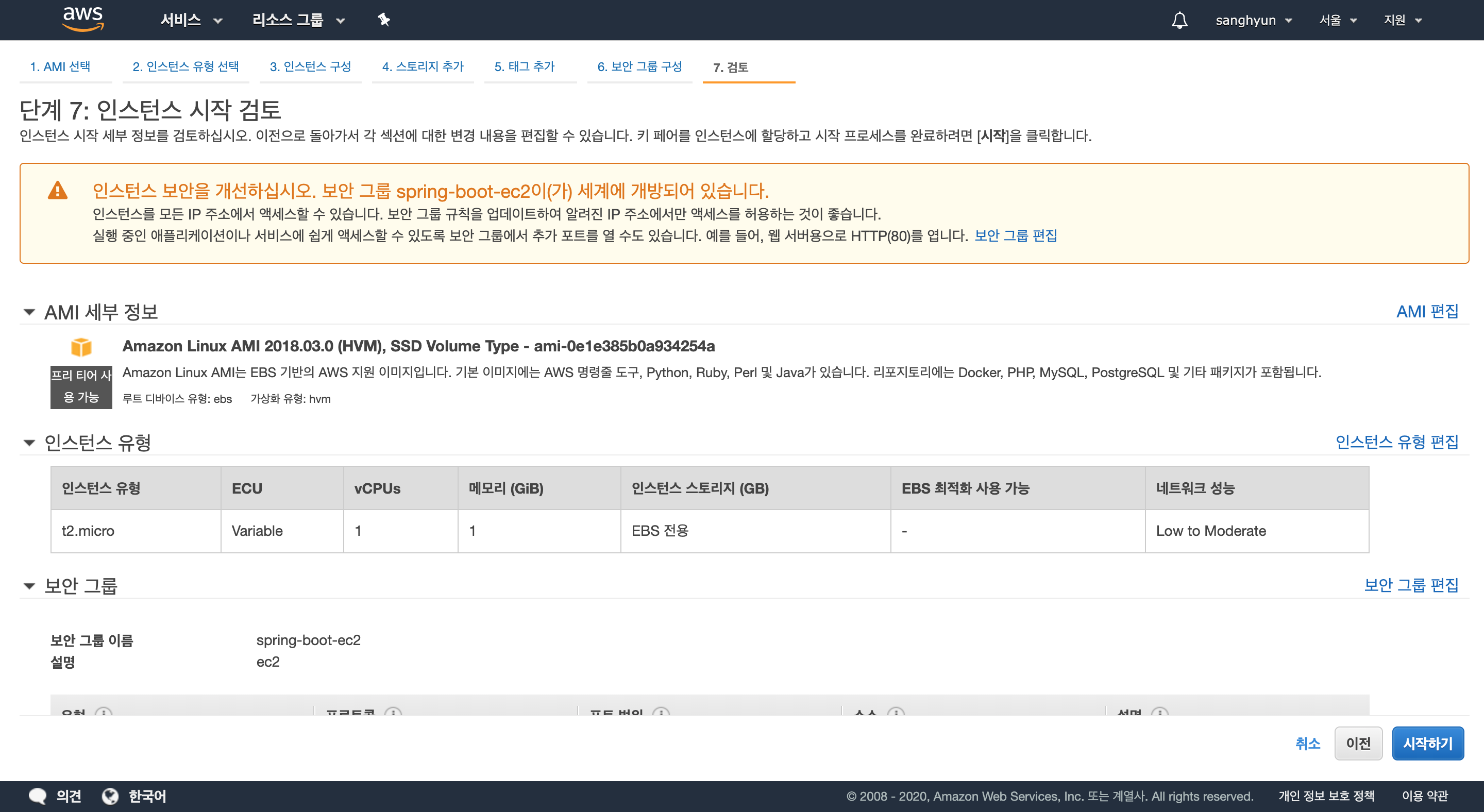Image resolution: width=1484 pixels, height=812 pixels.
Task: Collapse the AMI 세부 정보 section
Action: [29, 312]
